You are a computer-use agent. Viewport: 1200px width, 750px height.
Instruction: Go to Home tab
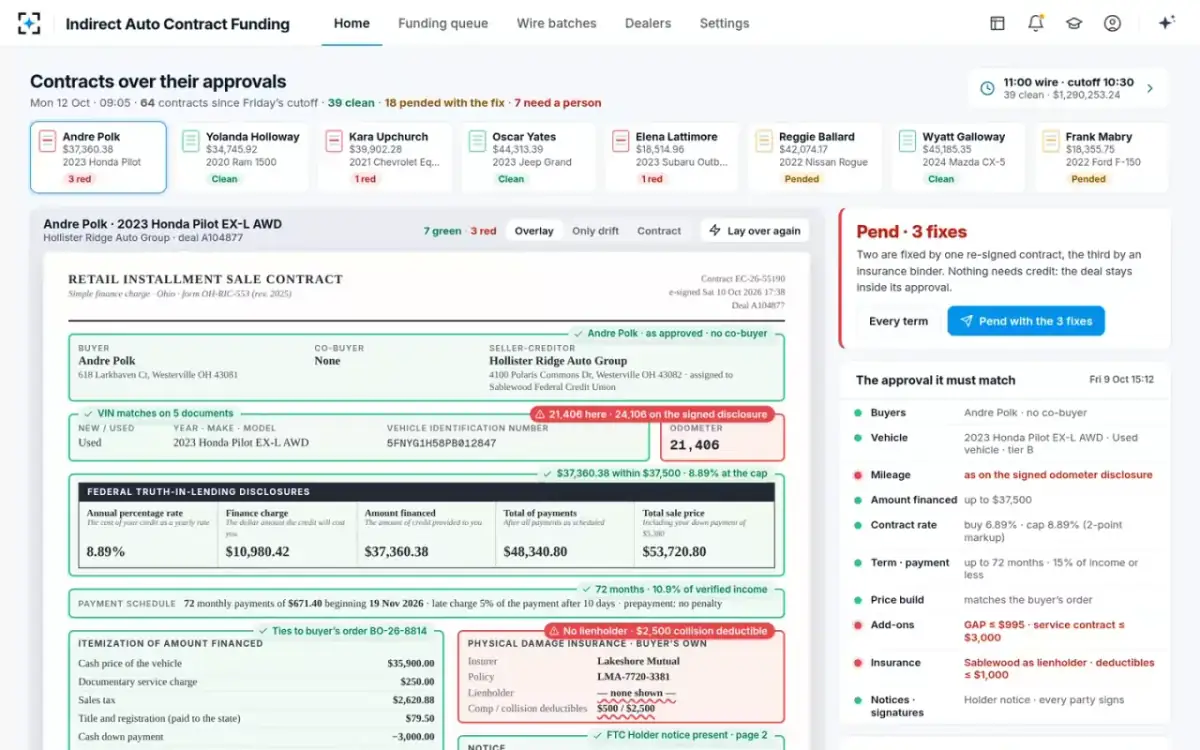tap(352, 23)
